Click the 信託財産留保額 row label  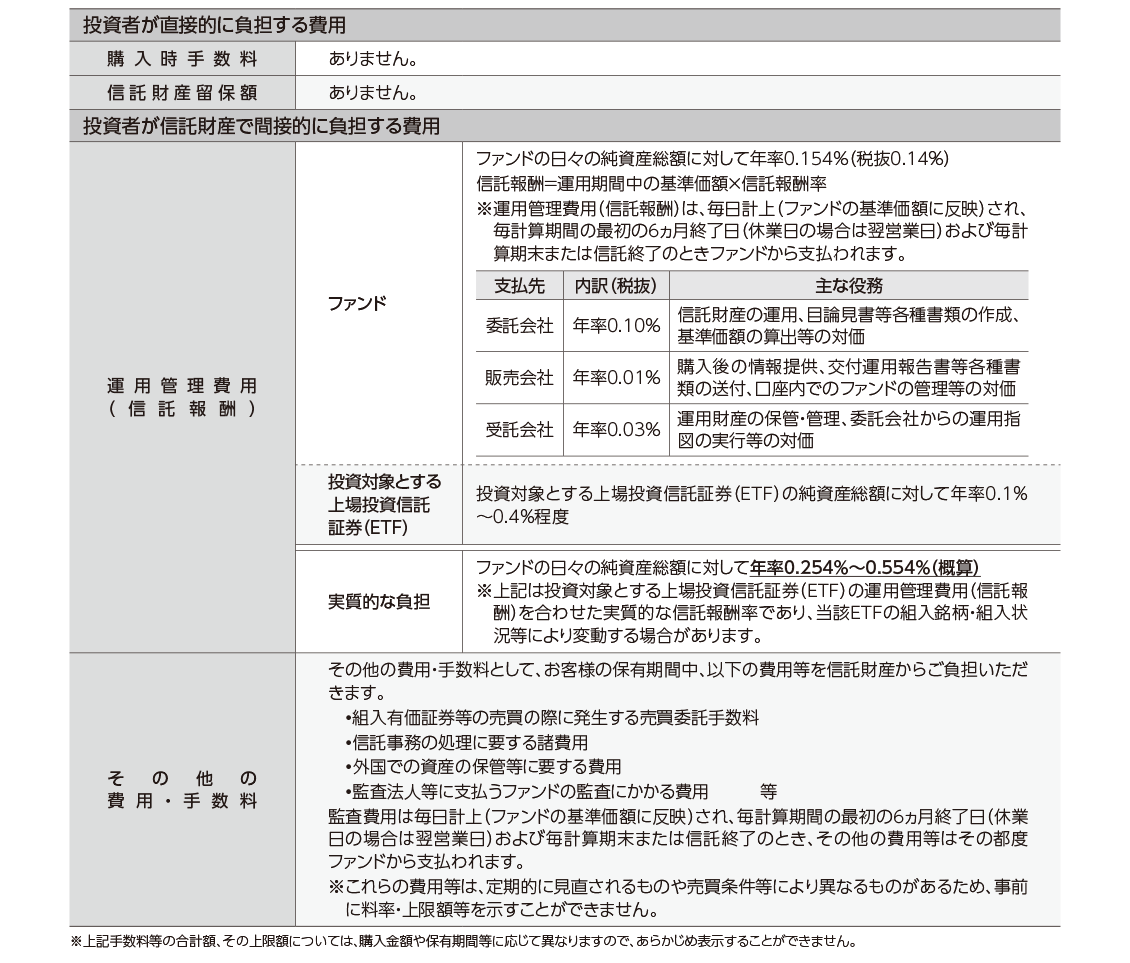click(182, 93)
